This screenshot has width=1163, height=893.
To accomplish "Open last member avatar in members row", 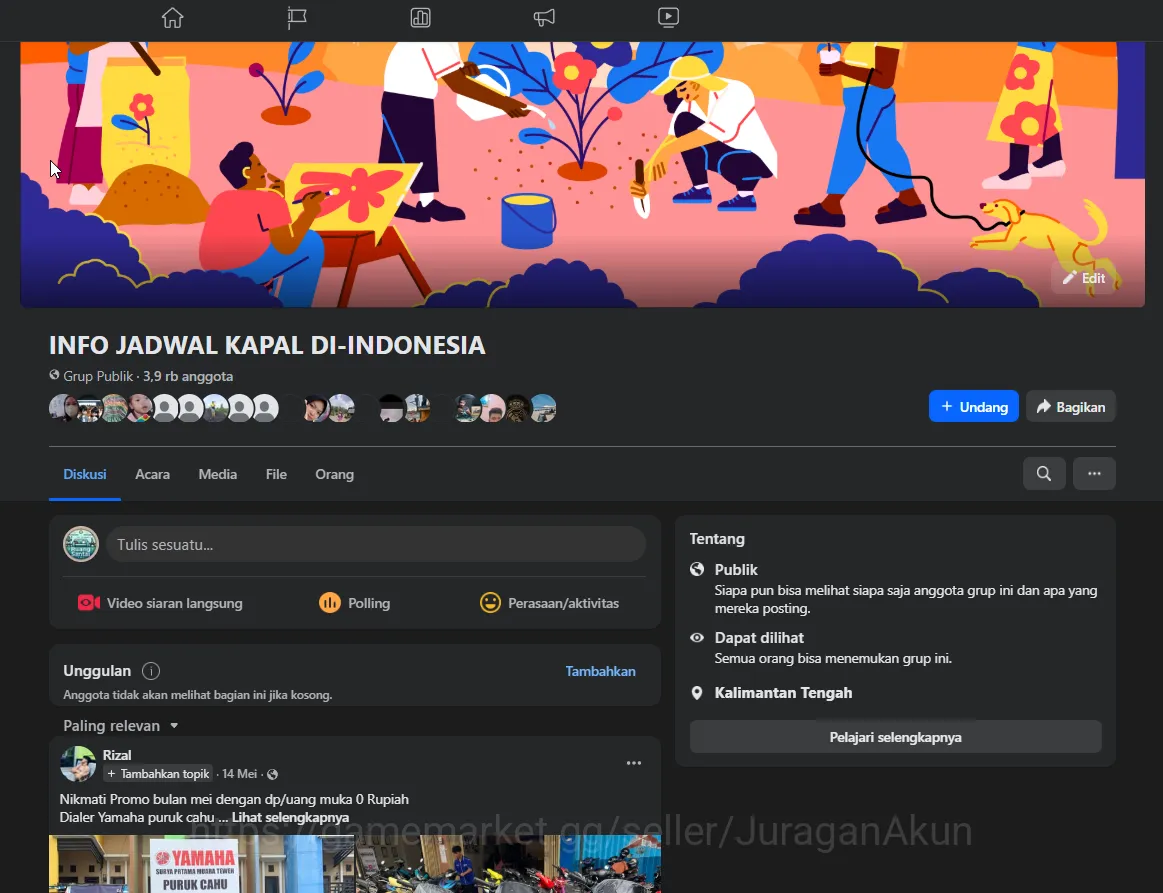I will click(543, 408).
